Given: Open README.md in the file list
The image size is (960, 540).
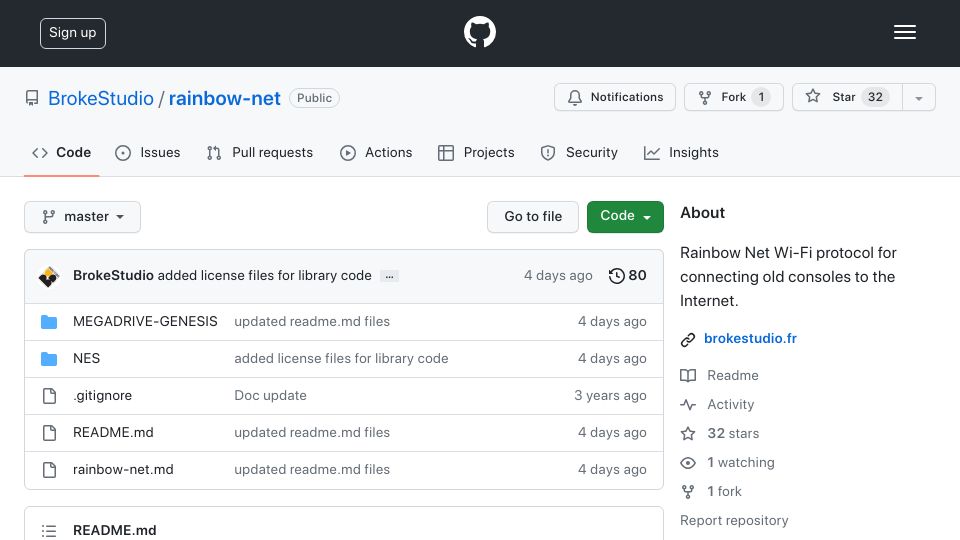Looking at the screenshot, I should tap(113, 433).
